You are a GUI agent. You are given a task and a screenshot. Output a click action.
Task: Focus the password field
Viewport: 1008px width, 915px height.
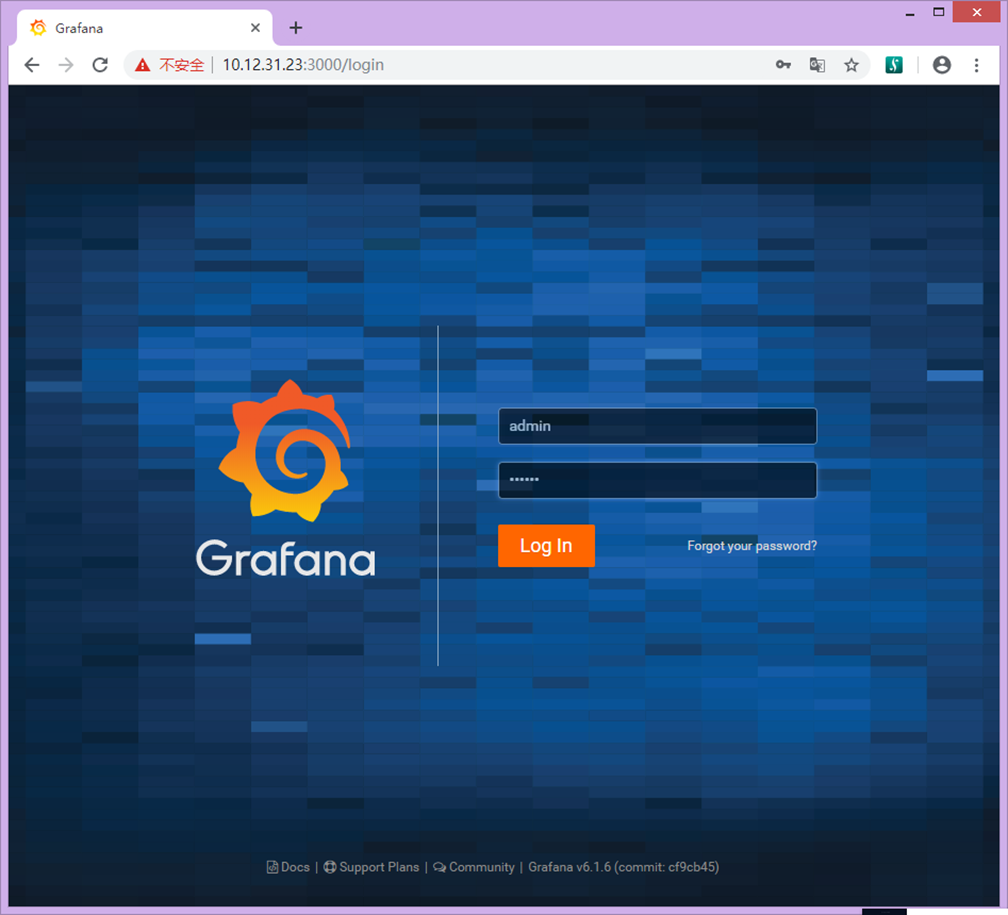click(x=657, y=480)
